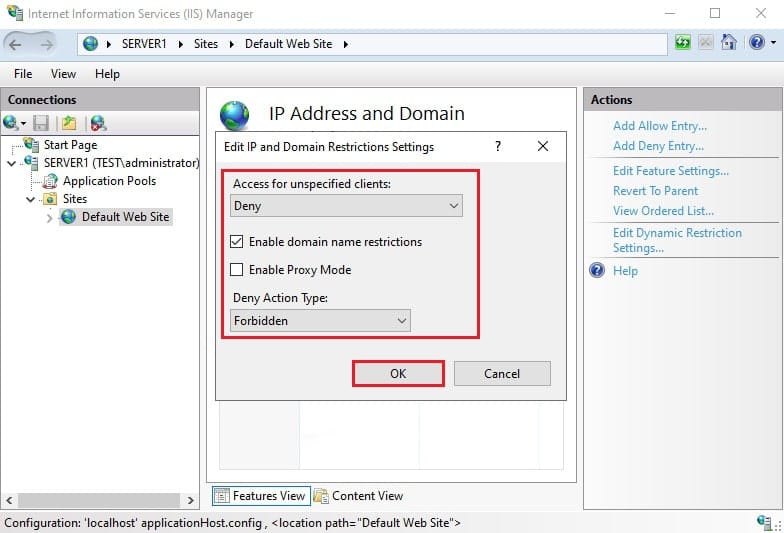The width and height of the screenshot is (784, 533).
Task: Go to Home using house icon
Action: [728, 42]
